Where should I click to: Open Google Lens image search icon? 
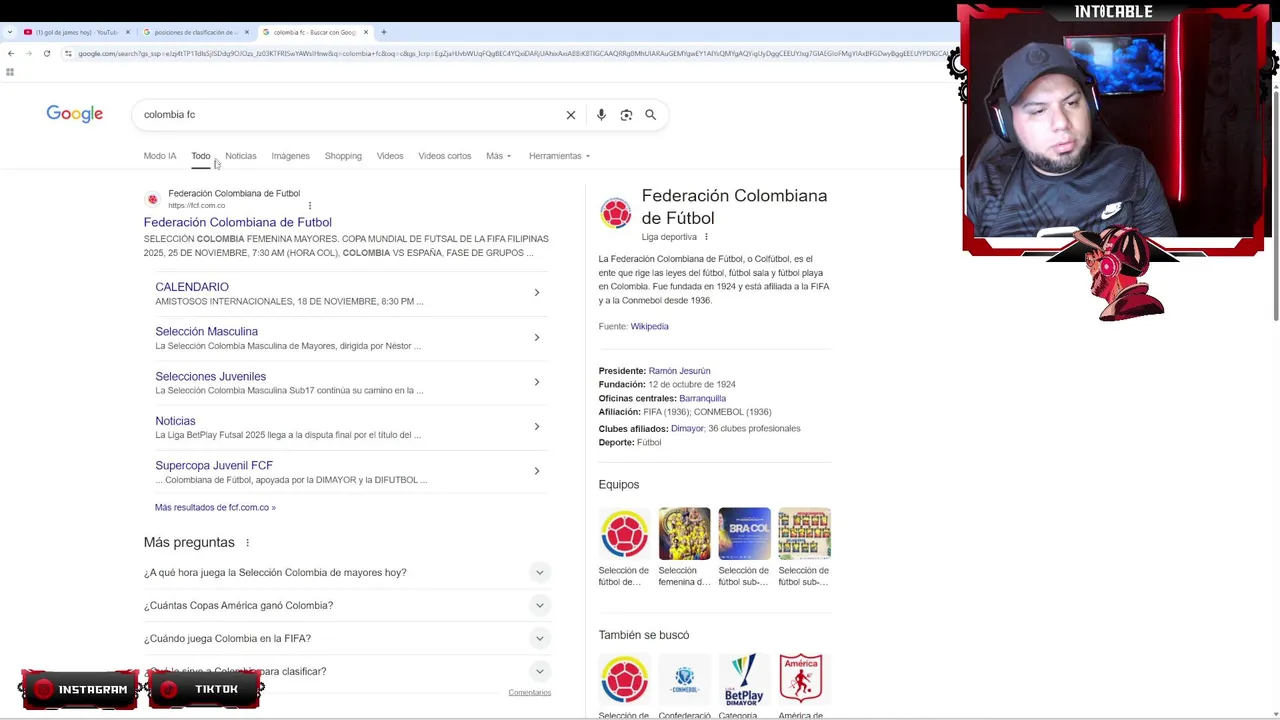tap(626, 115)
